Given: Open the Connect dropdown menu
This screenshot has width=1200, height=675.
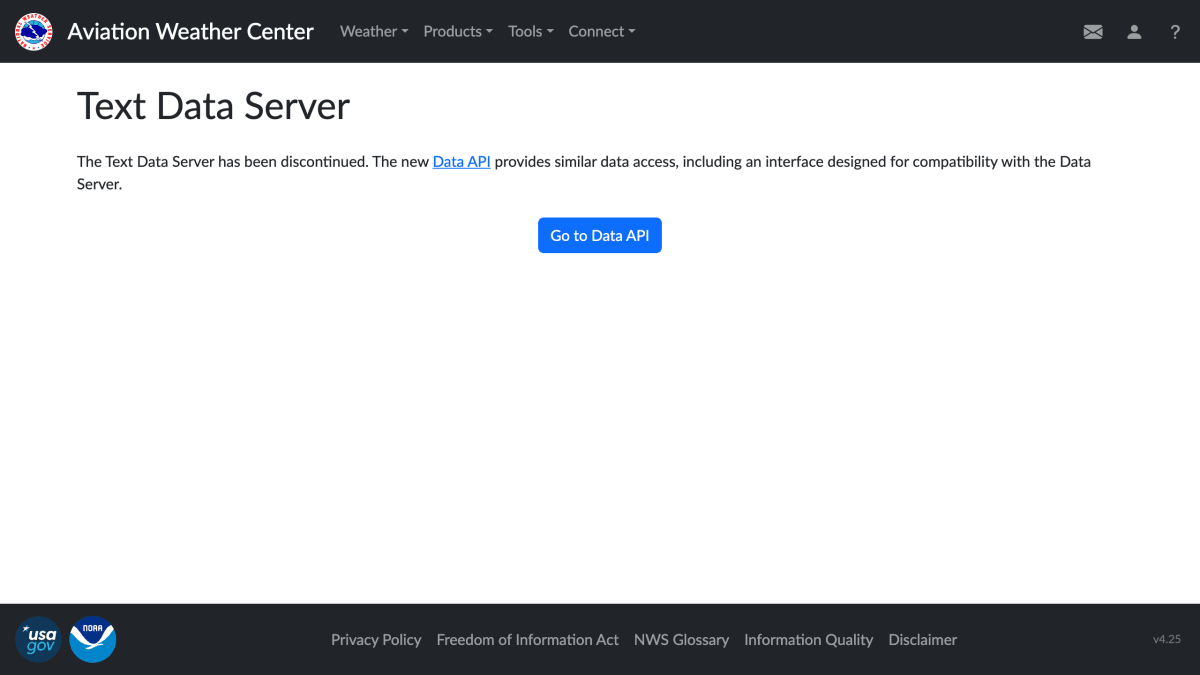Looking at the screenshot, I should coord(602,31).
